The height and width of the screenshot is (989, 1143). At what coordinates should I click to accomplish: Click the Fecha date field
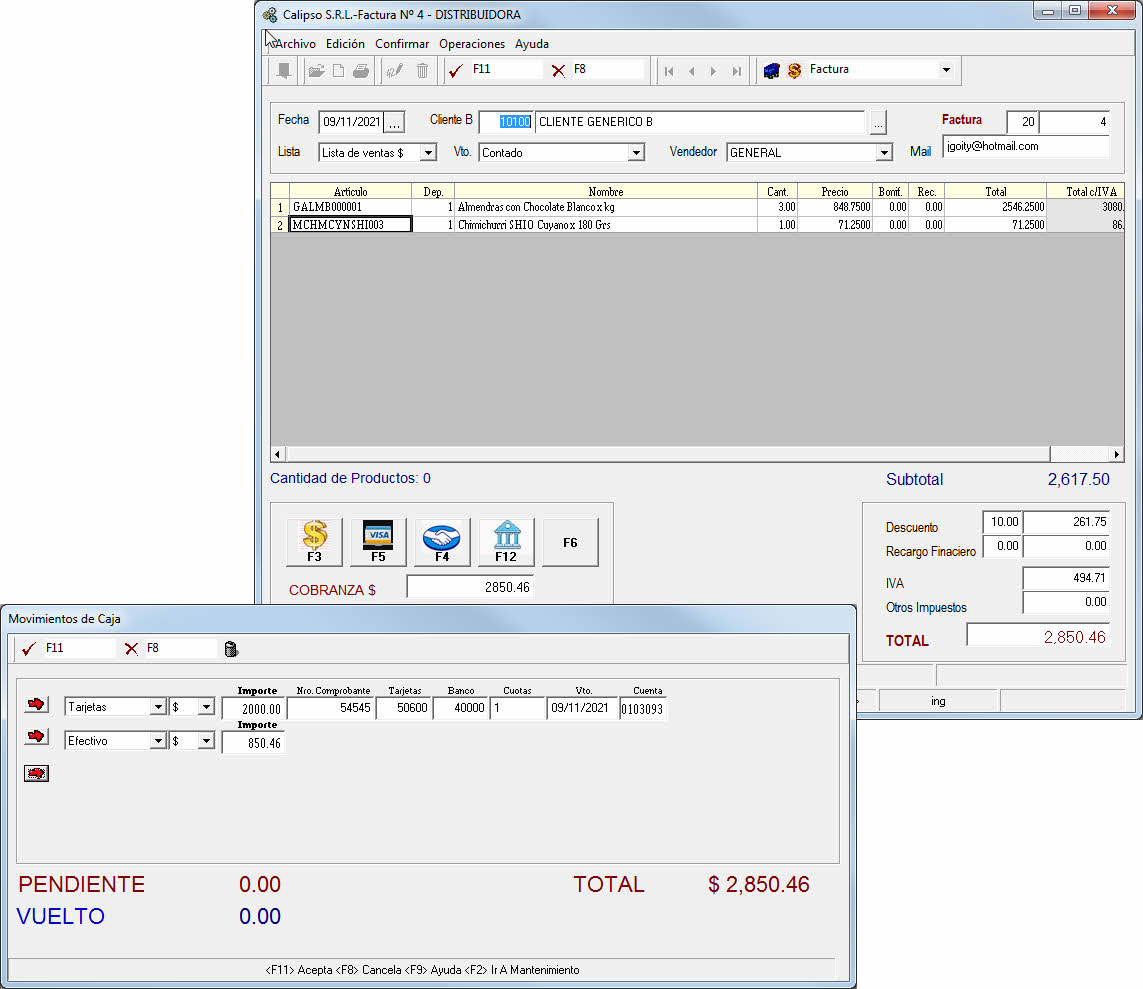pos(352,122)
